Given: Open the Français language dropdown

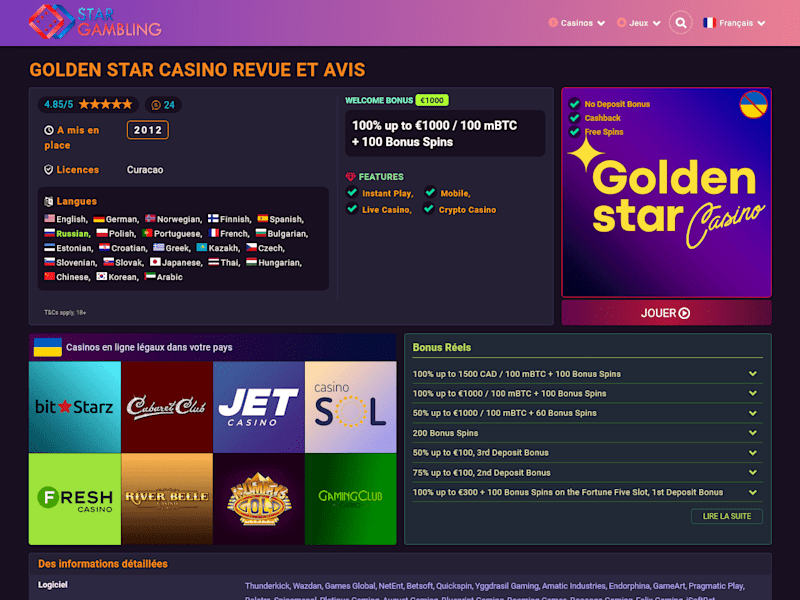Looking at the screenshot, I should 734,23.
